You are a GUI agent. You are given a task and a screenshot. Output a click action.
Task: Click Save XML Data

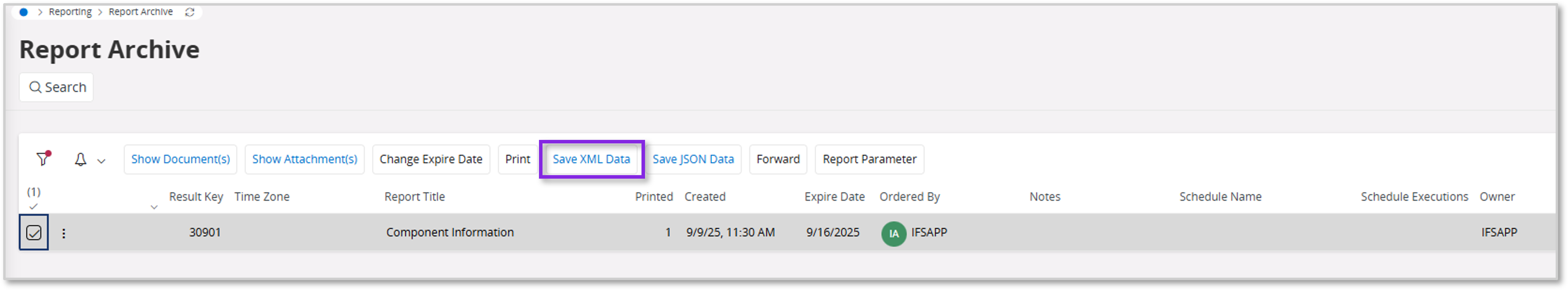click(591, 160)
